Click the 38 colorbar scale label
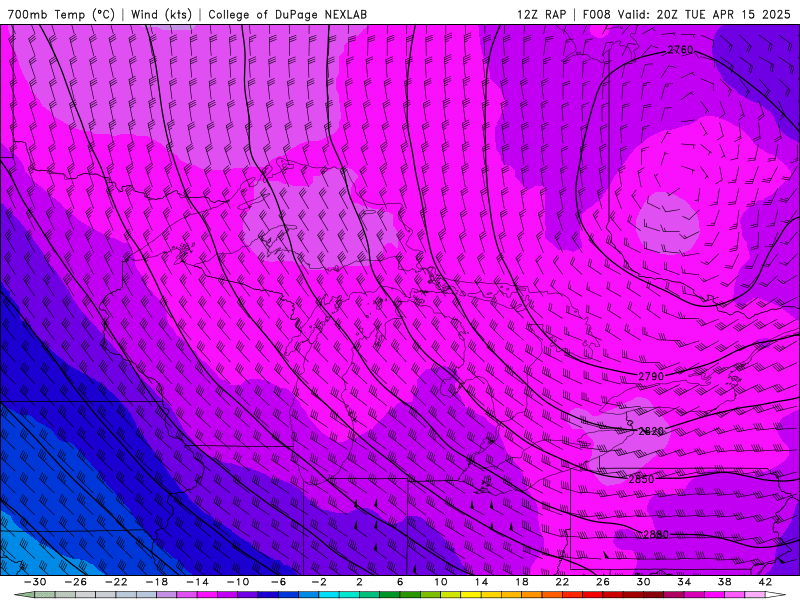This screenshot has width=800, height=600. tap(724, 582)
